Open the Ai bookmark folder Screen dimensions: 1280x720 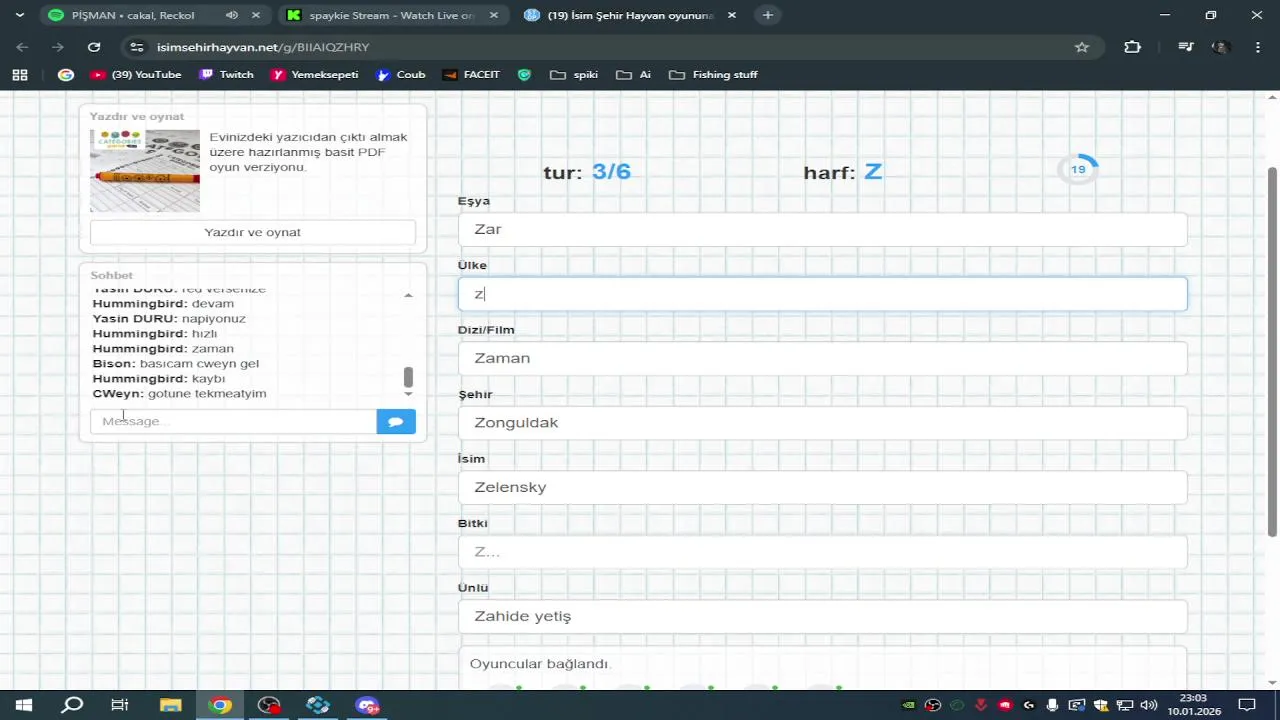[x=634, y=75]
